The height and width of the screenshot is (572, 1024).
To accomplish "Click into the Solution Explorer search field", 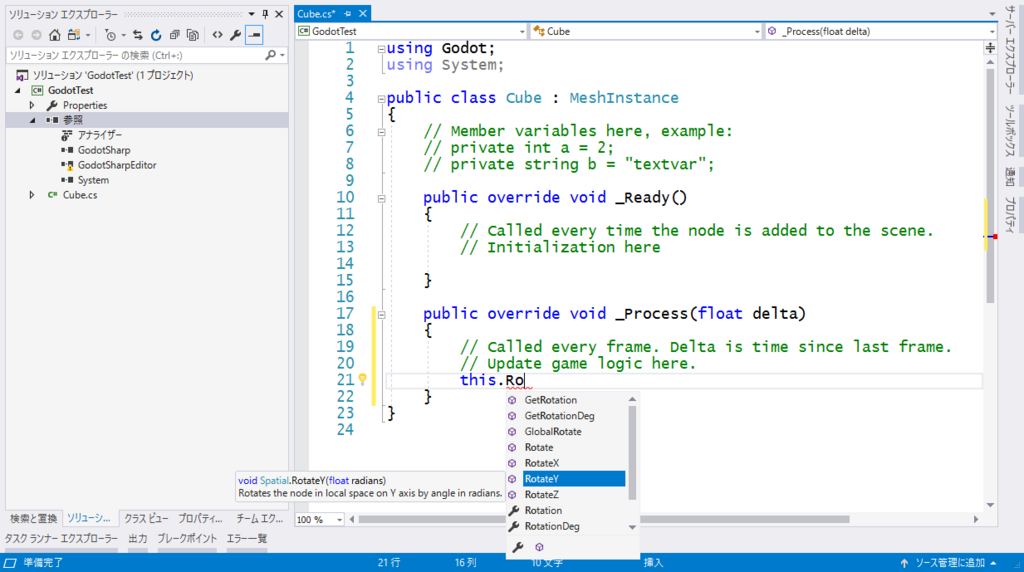I will [x=136, y=56].
